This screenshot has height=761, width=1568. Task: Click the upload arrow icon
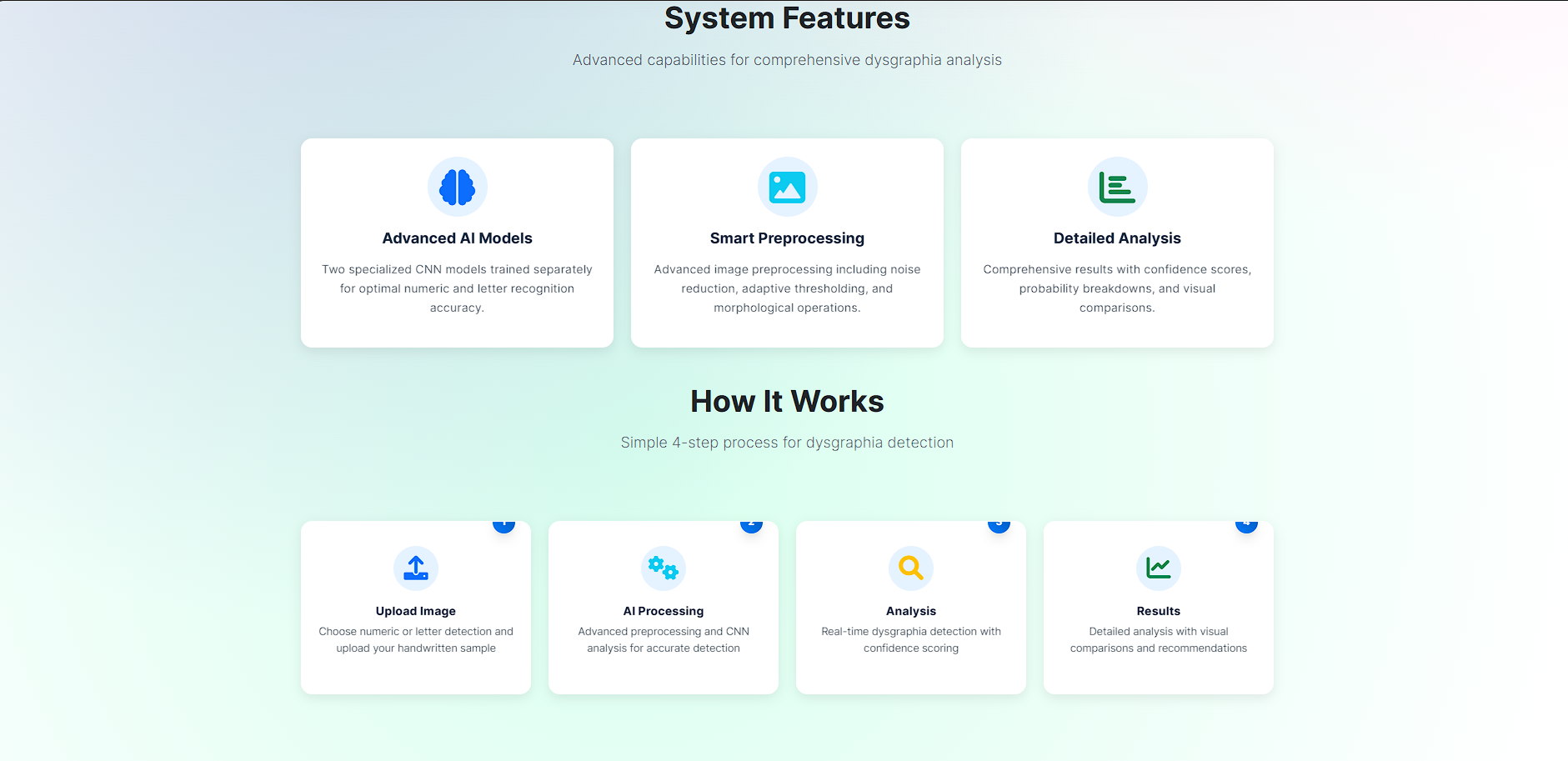415,568
